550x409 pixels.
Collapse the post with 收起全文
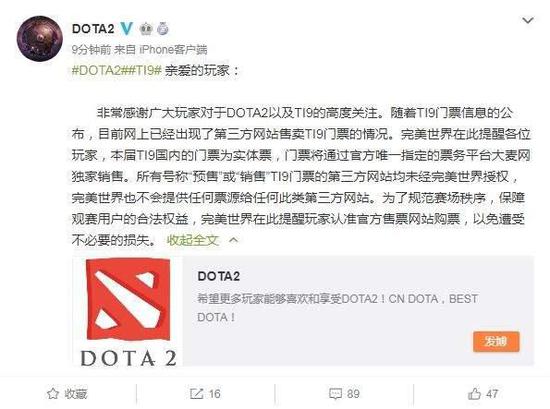(193, 240)
